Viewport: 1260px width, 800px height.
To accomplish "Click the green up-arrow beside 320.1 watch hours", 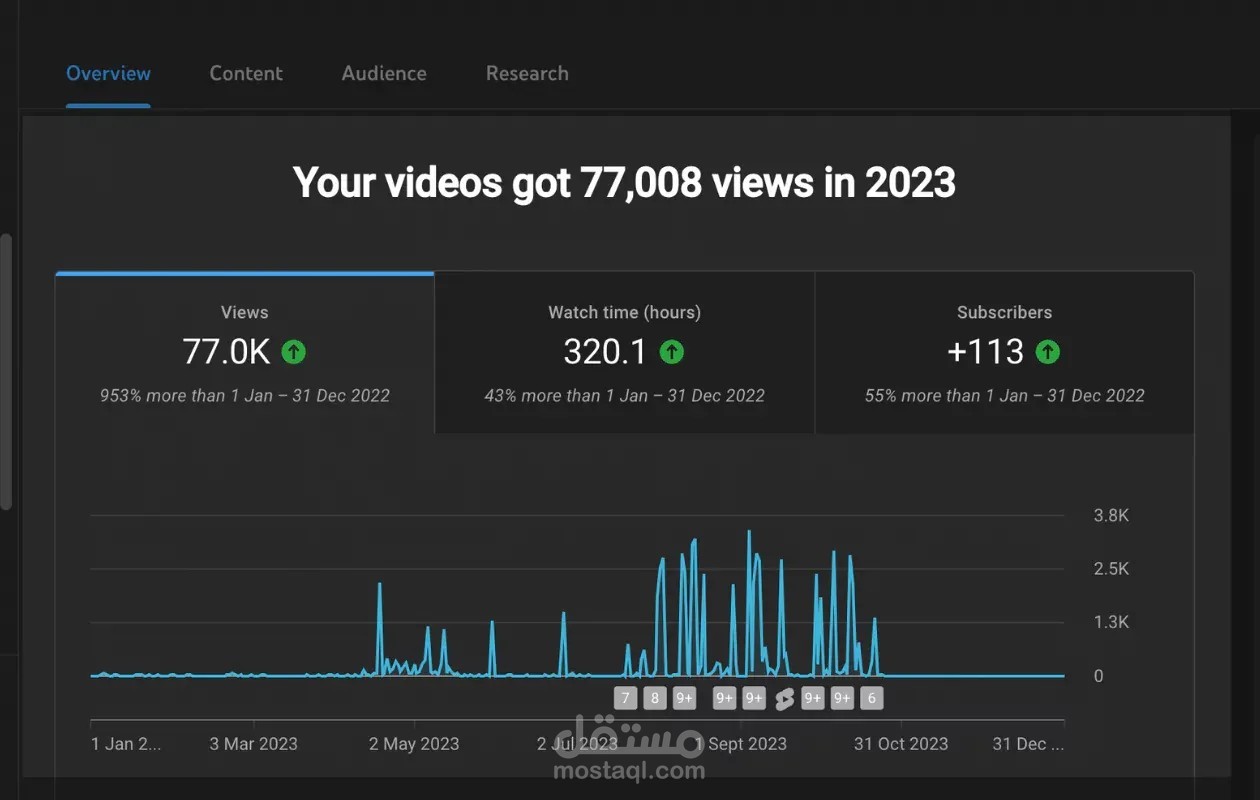I will (x=672, y=352).
